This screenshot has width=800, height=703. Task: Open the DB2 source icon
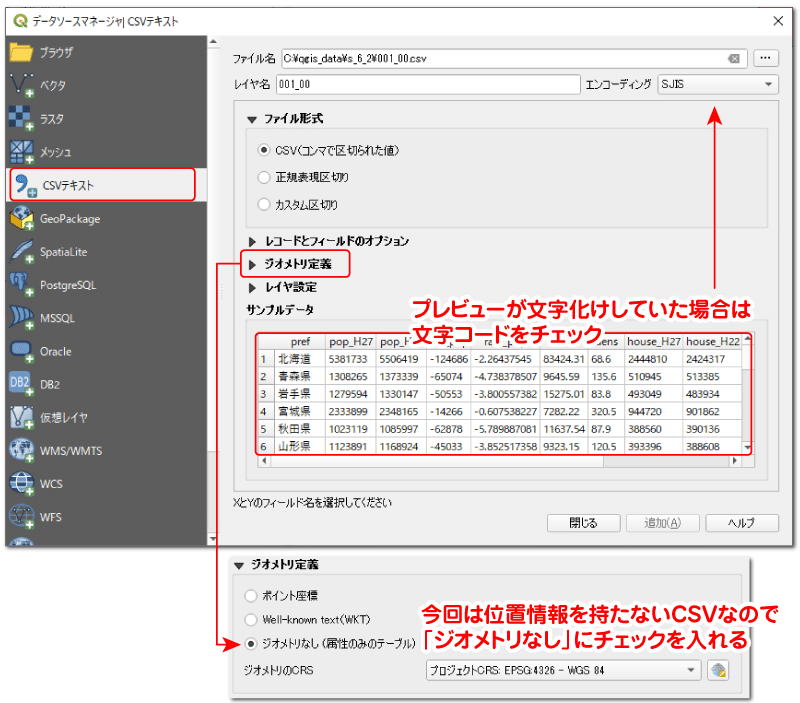21,384
